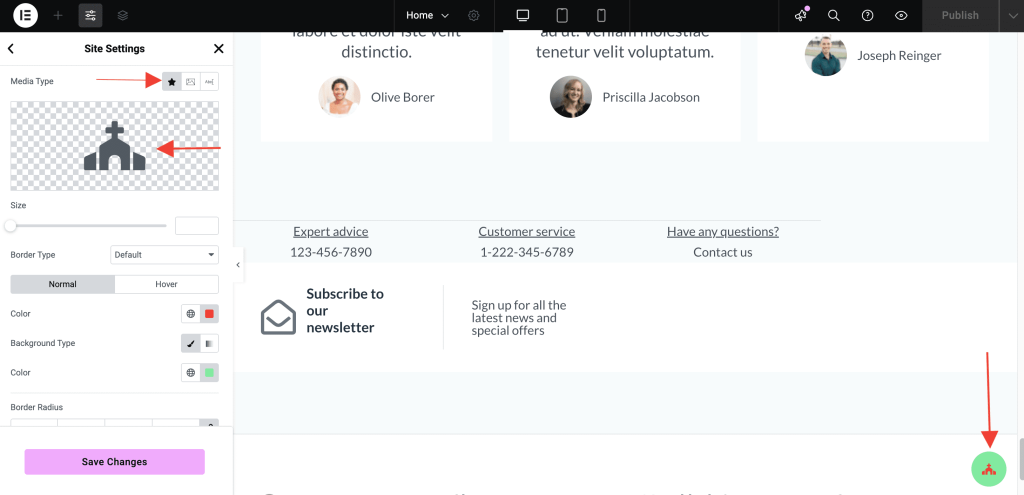Click the red icon color swatch
Image resolution: width=1024 pixels, height=495 pixels.
pyautogui.click(x=209, y=314)
